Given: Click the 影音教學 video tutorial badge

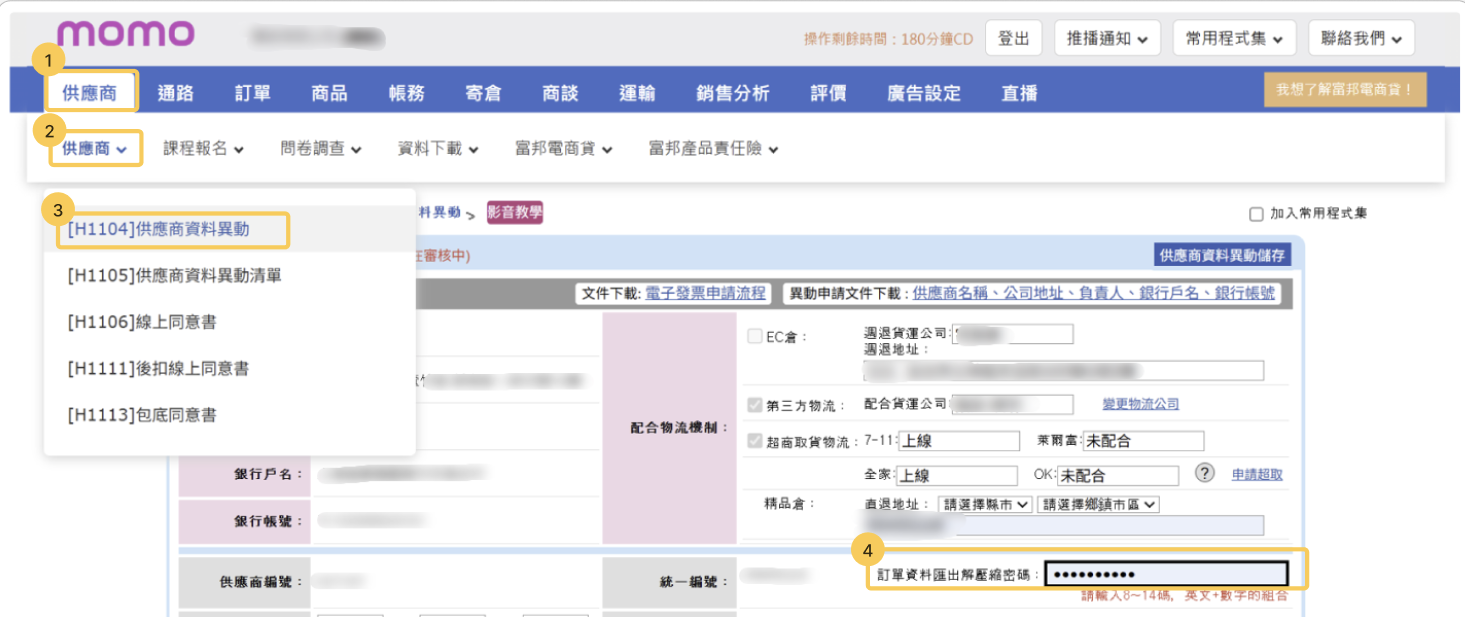Looking at the screenshot, I should pyautogui.click(x=515, y=212).
